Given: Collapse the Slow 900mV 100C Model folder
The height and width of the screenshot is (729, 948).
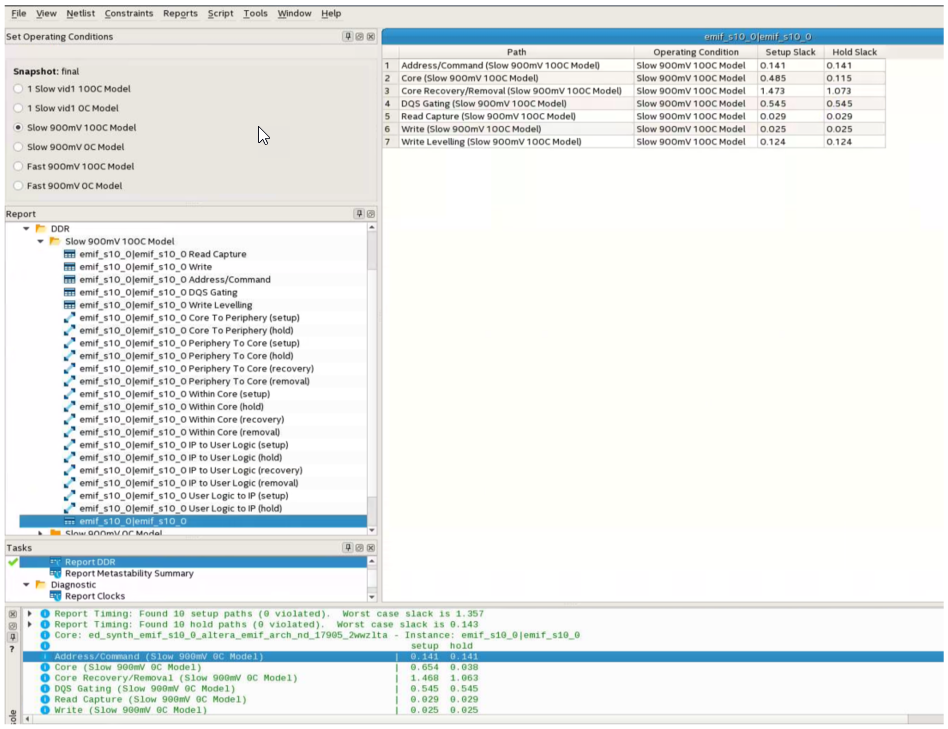Looking at the screenshot, I should point(41,241).
